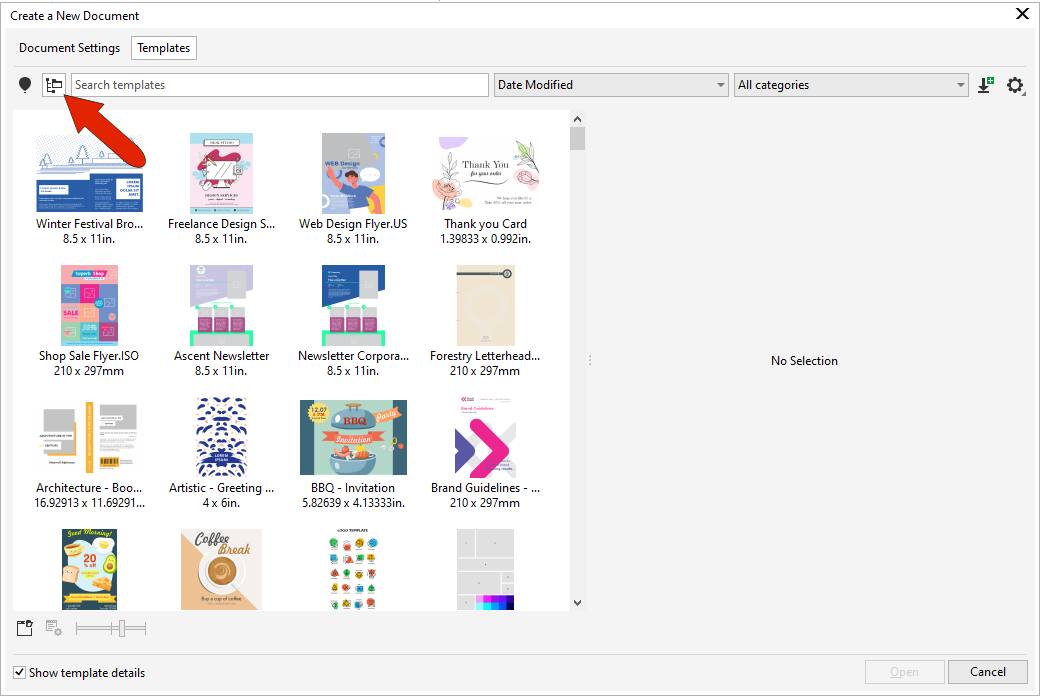This screenshot has width=1044, height=696.
Task: Click the Open button
Action: coord(904,671)
